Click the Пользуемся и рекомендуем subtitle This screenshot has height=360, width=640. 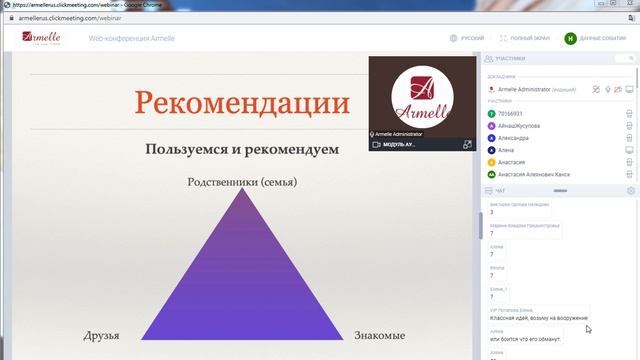(242, 149)
